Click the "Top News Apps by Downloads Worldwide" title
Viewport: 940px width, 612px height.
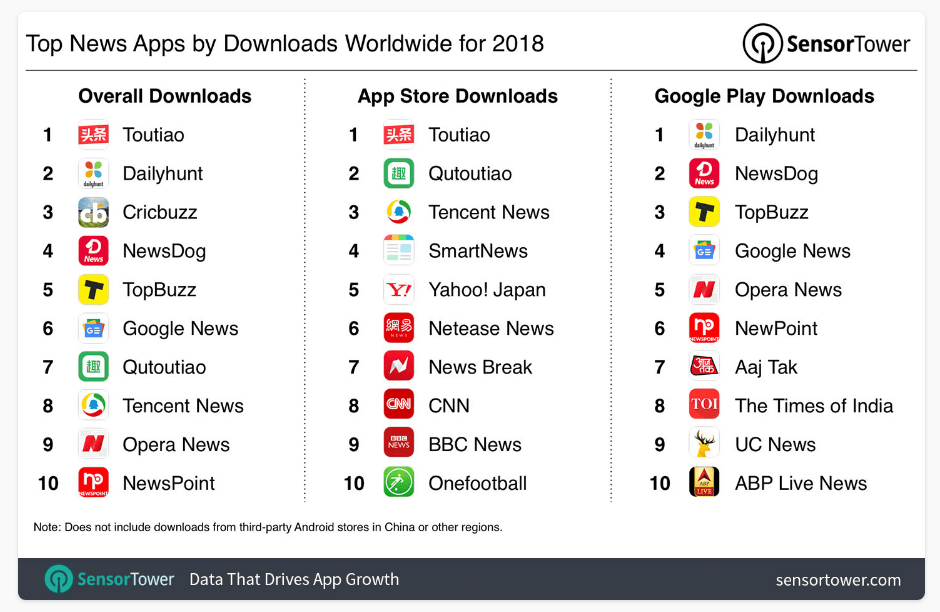(285, 44)
